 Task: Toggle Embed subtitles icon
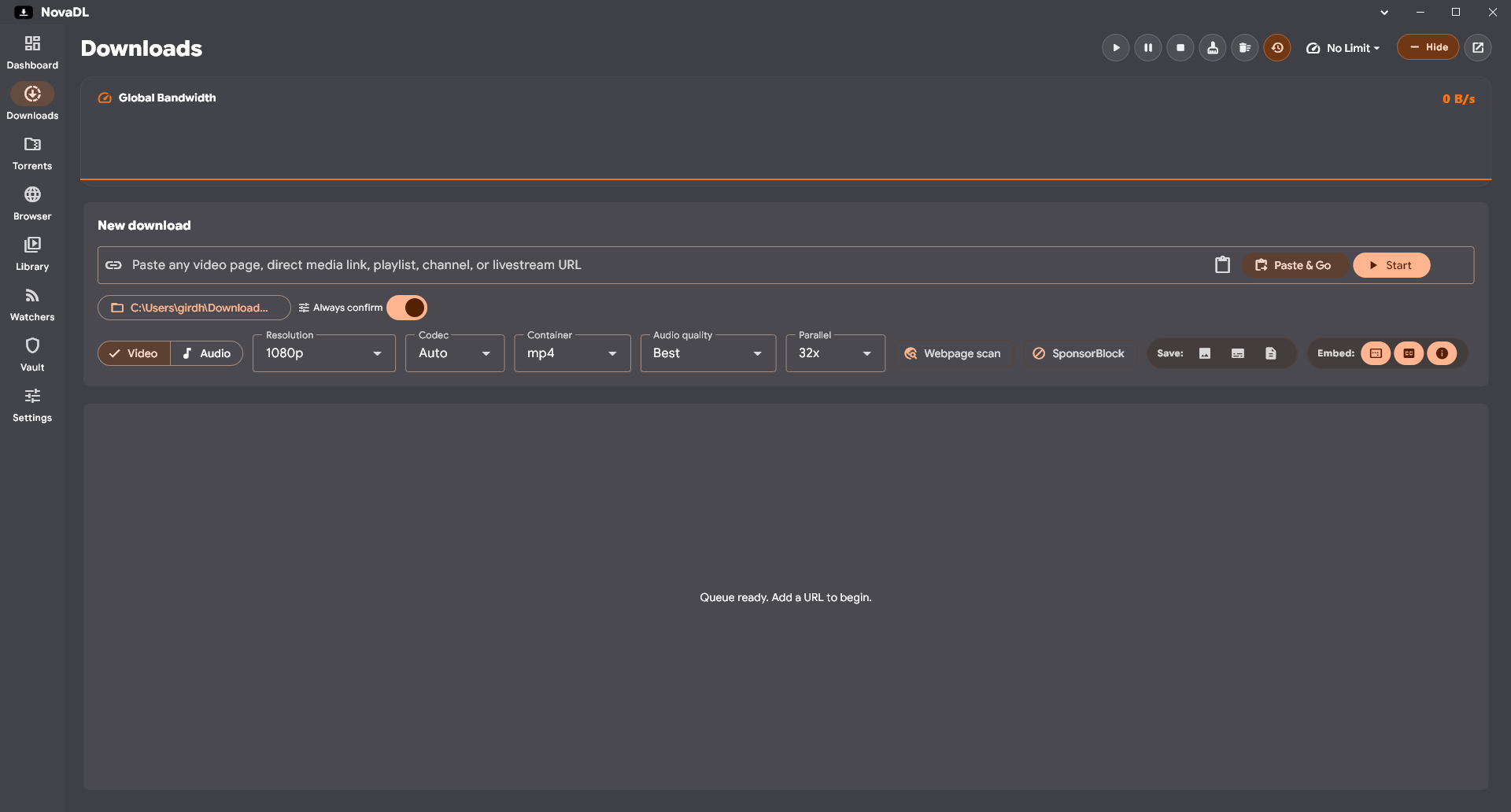(1376, 353)
